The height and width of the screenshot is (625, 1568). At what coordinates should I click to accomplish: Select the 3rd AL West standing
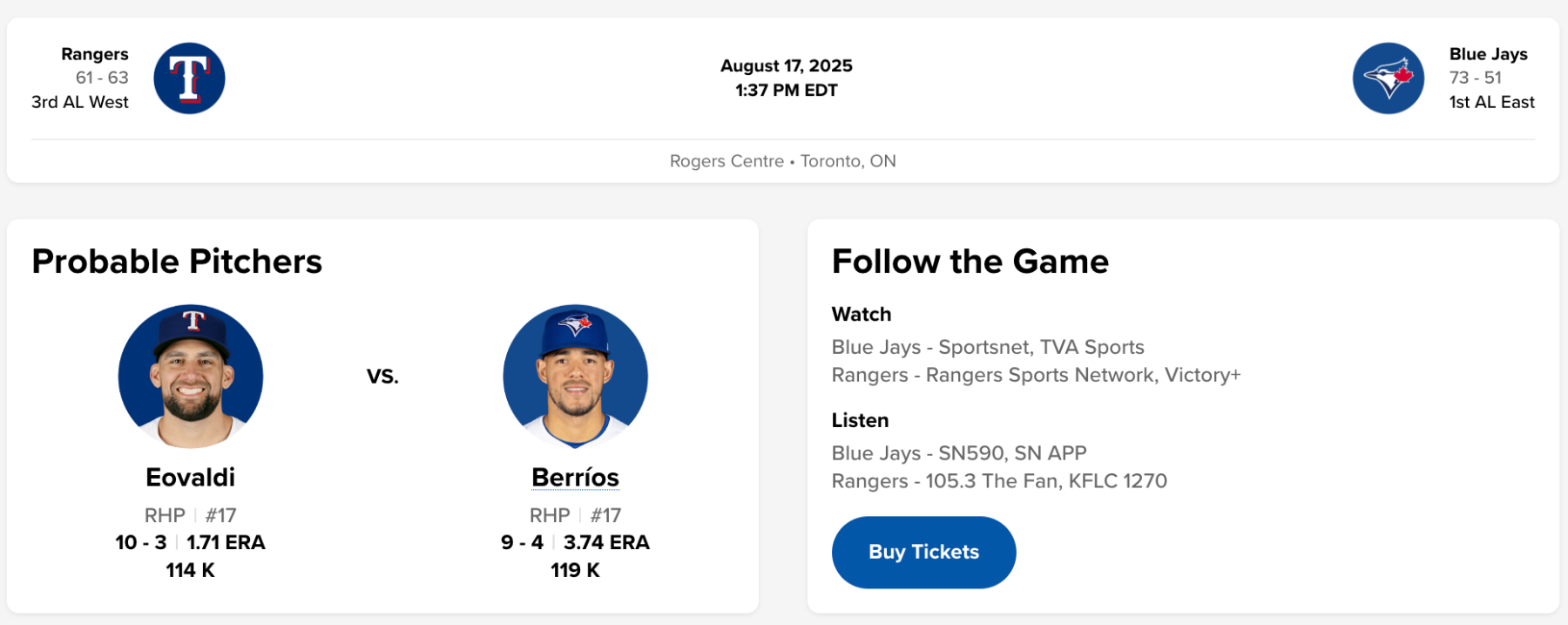point(80,102)
